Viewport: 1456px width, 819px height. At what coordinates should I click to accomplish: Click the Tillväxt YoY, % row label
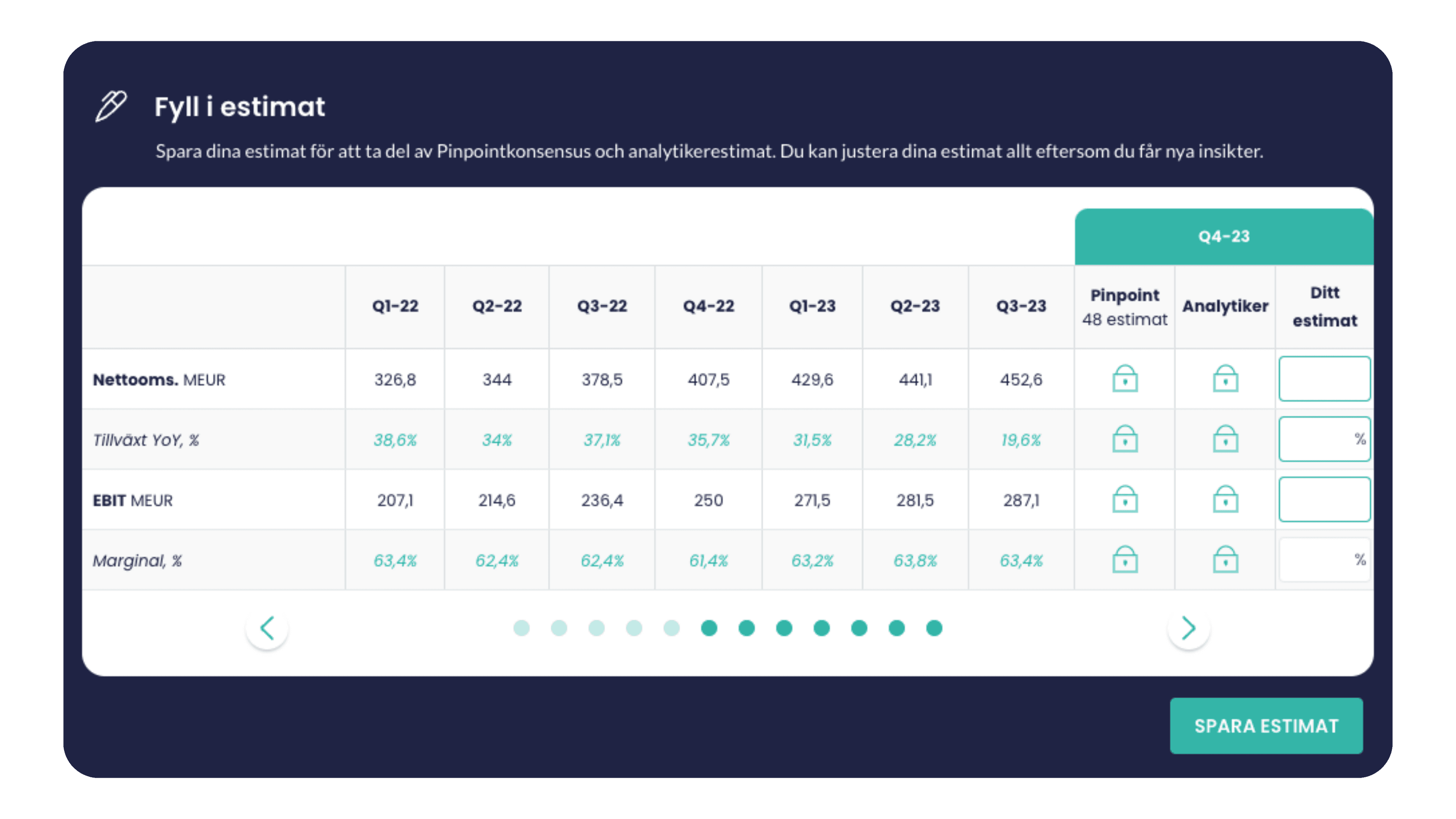(146, 440)
